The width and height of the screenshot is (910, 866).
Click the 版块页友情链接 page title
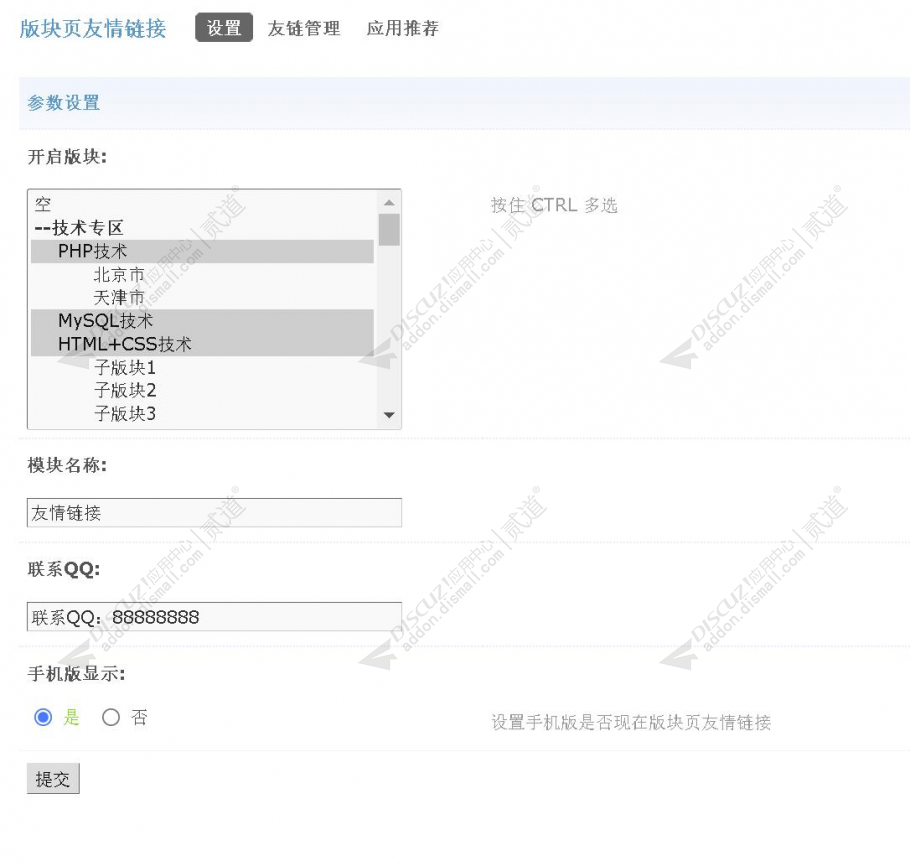(93, 28)
